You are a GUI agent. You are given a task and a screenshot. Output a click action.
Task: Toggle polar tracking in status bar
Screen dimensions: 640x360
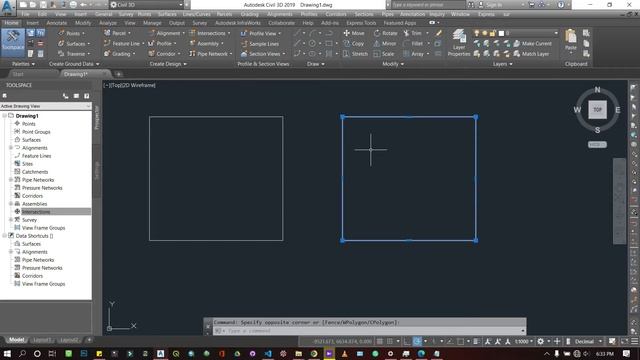[417, 341]
